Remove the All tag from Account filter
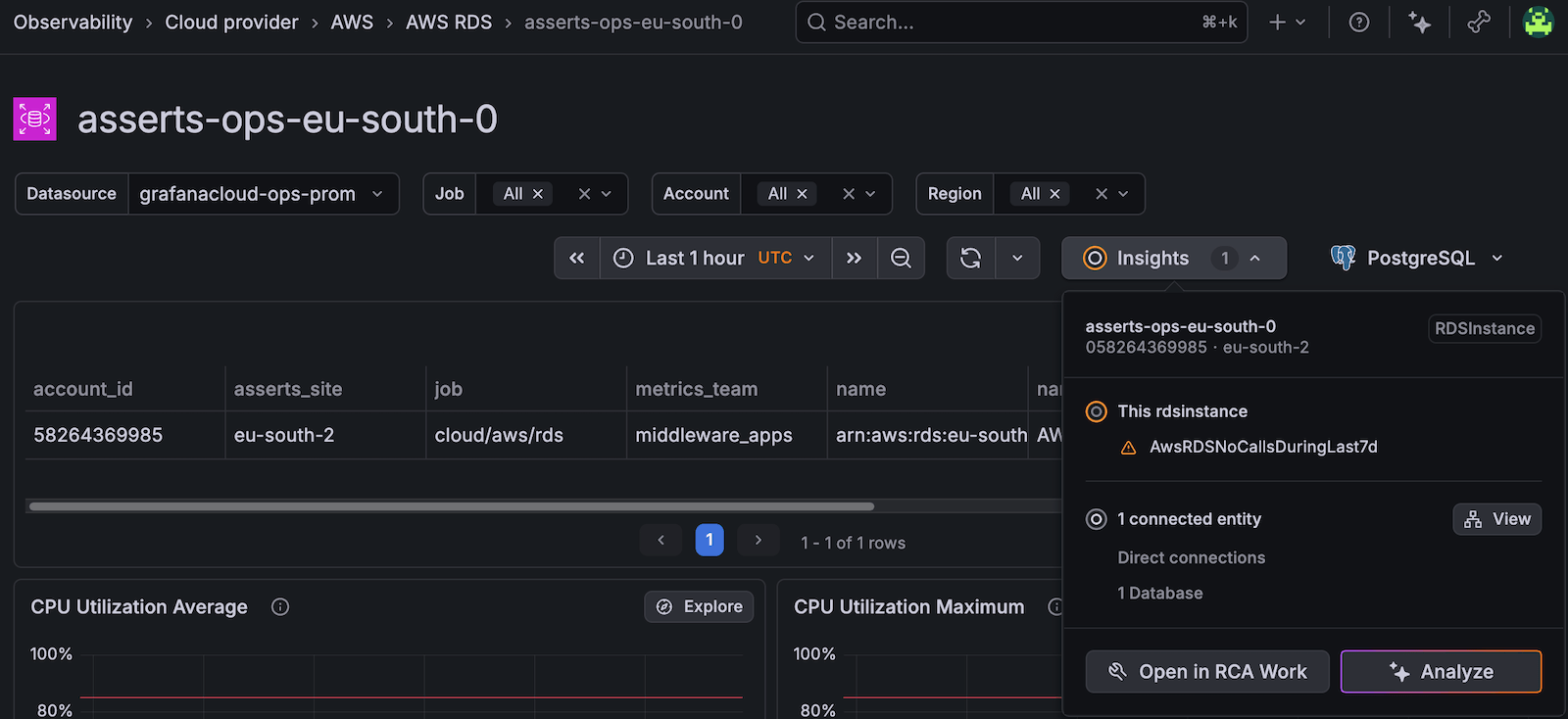Image resolution: width=1568 pixels, height=719 pixels. point(802,194)
